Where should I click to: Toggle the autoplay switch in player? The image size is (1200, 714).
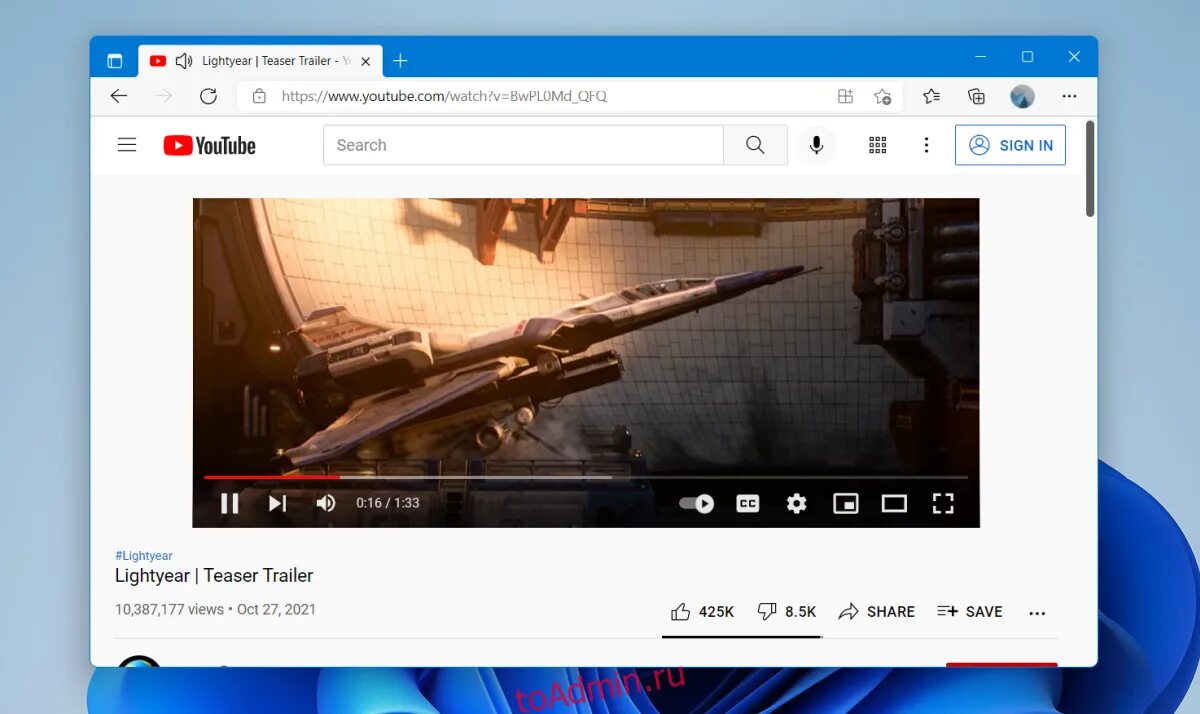tap(696, 503)
